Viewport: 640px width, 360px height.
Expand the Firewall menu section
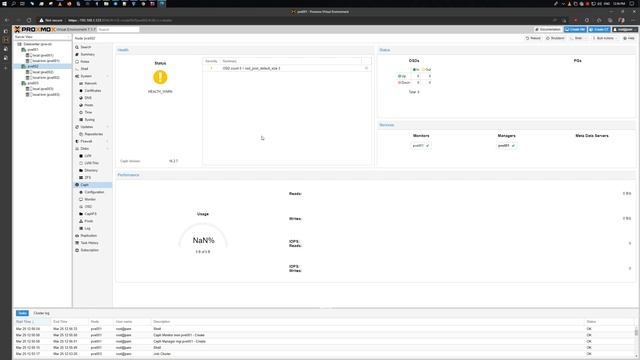[x=108, y=141]
